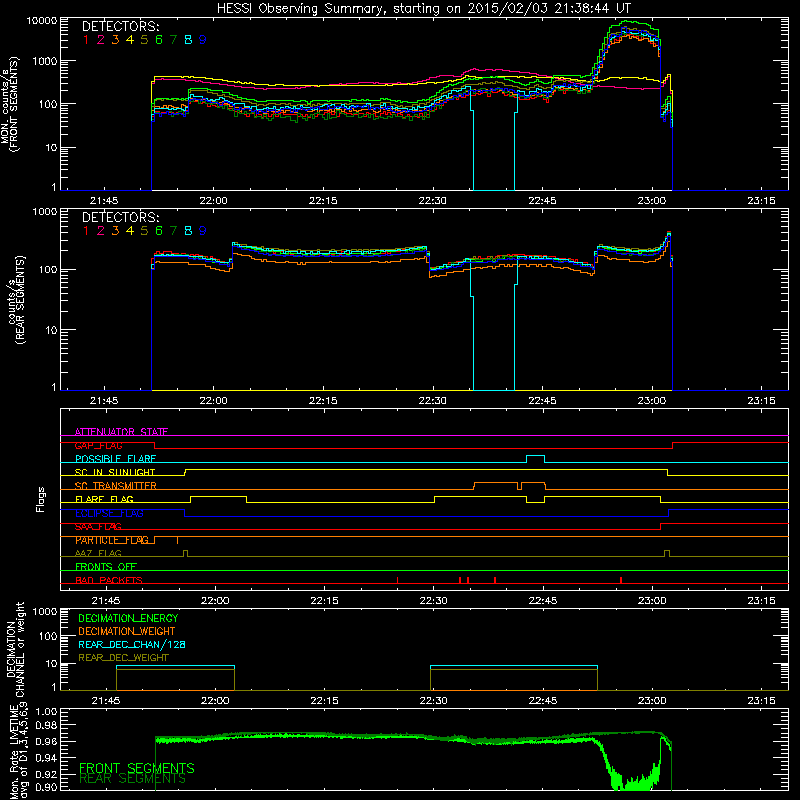Viewport: 800px width, 800px height.
Task: Click the DECIMATION_WEIGHT legend entry
Action: pos(127,631)
